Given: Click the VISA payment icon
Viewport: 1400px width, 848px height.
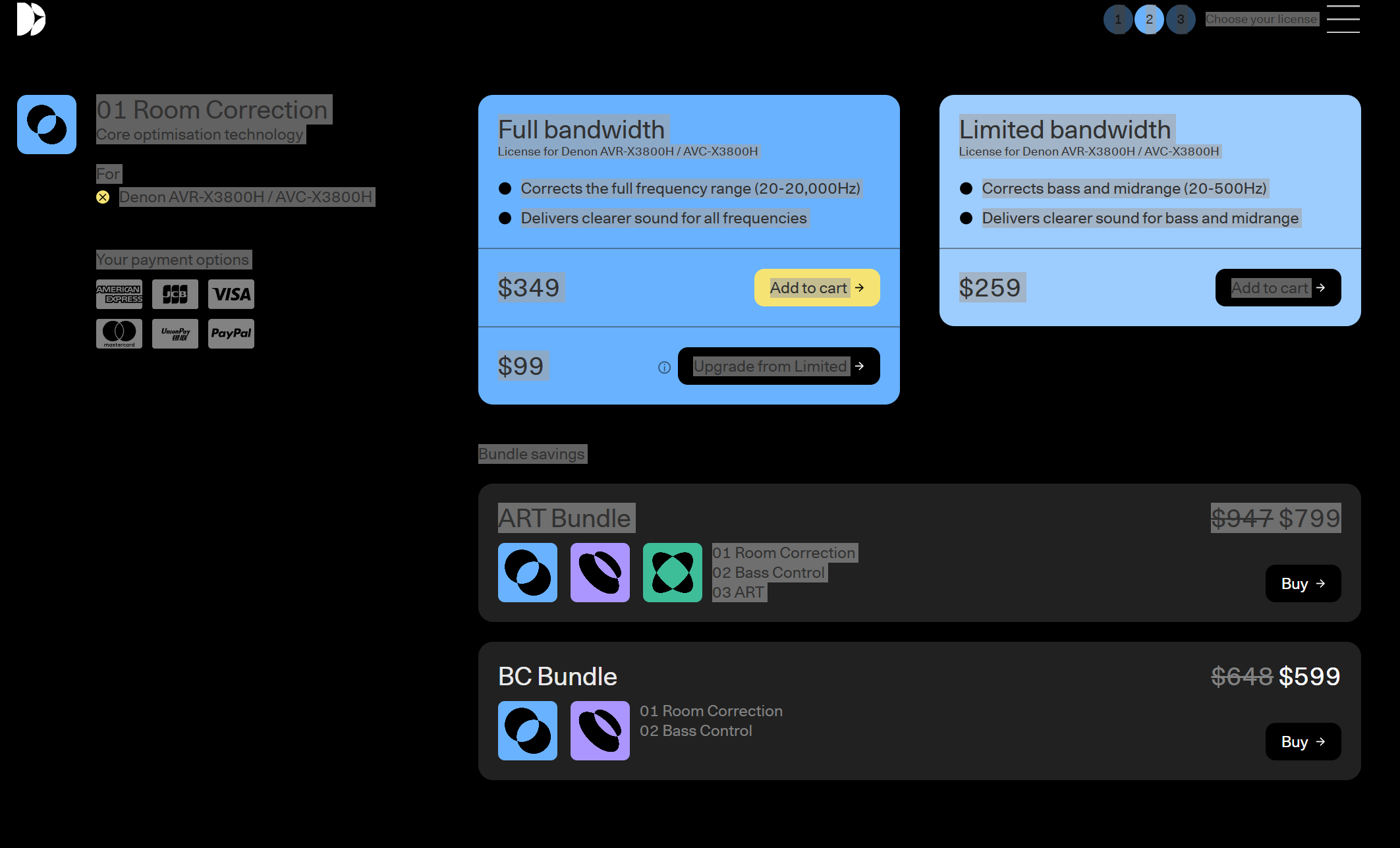Looking at the screenshot, I should click(x=231, y=294).
